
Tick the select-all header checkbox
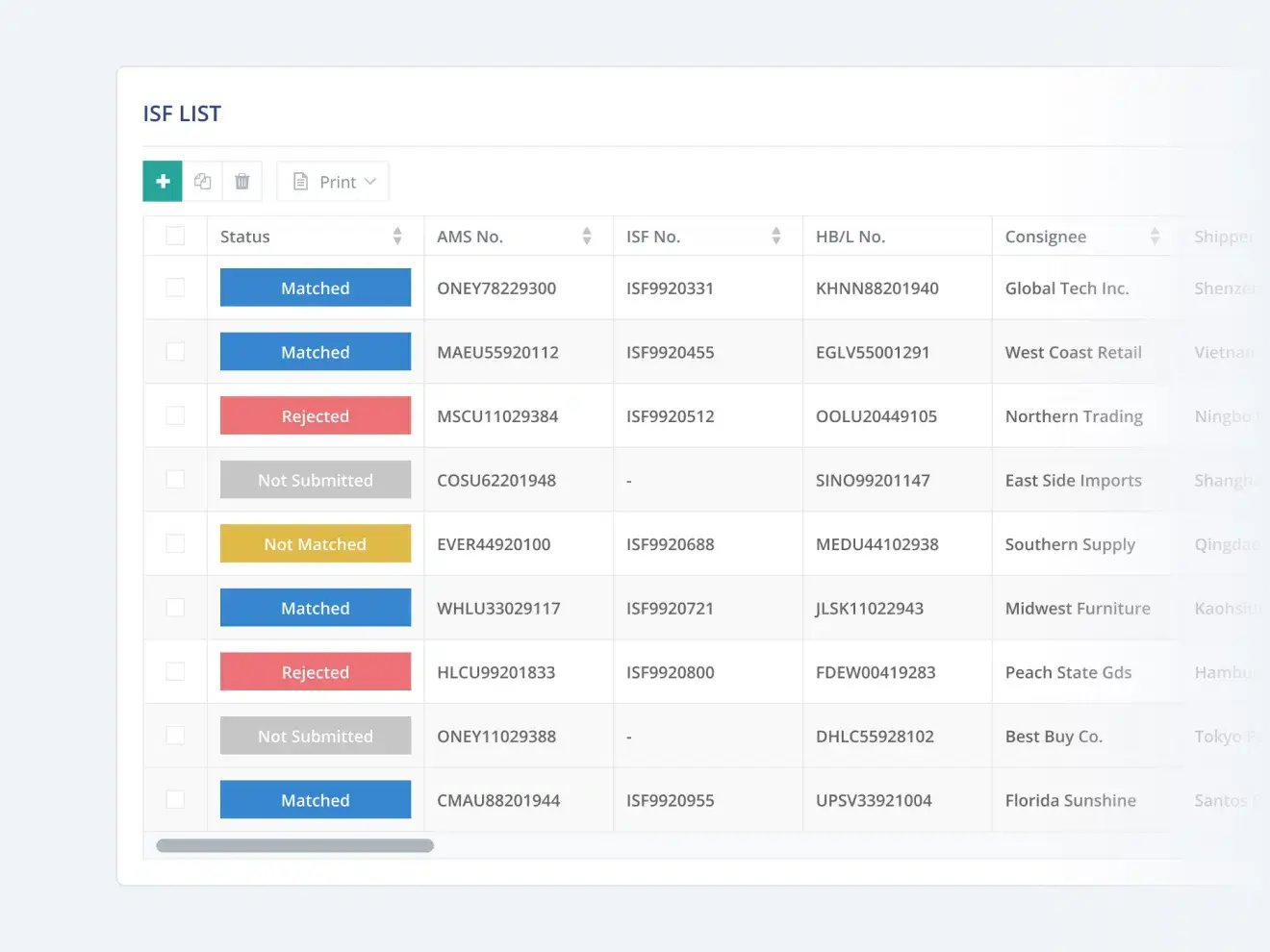pyautogui.click(x=175, y=236)
